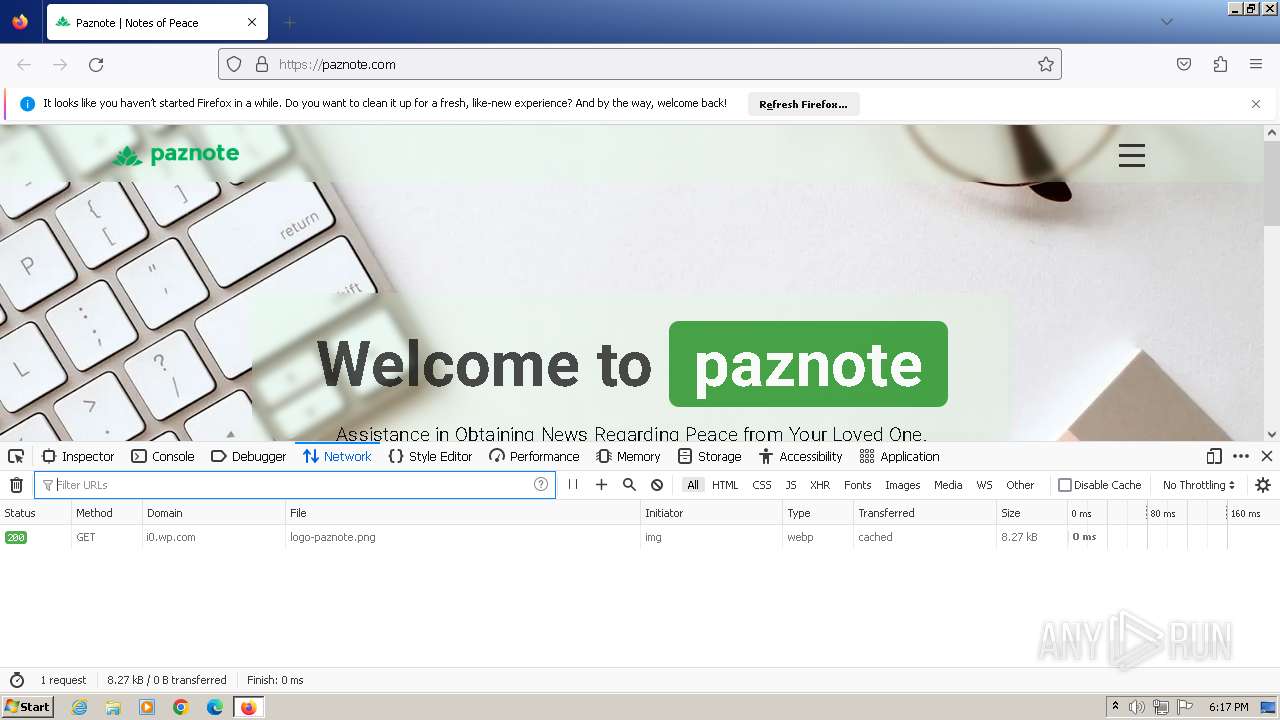Add a new request with the plus icon
The image size is (1280, 720).
pyautogui.click(x=601, y=485)
